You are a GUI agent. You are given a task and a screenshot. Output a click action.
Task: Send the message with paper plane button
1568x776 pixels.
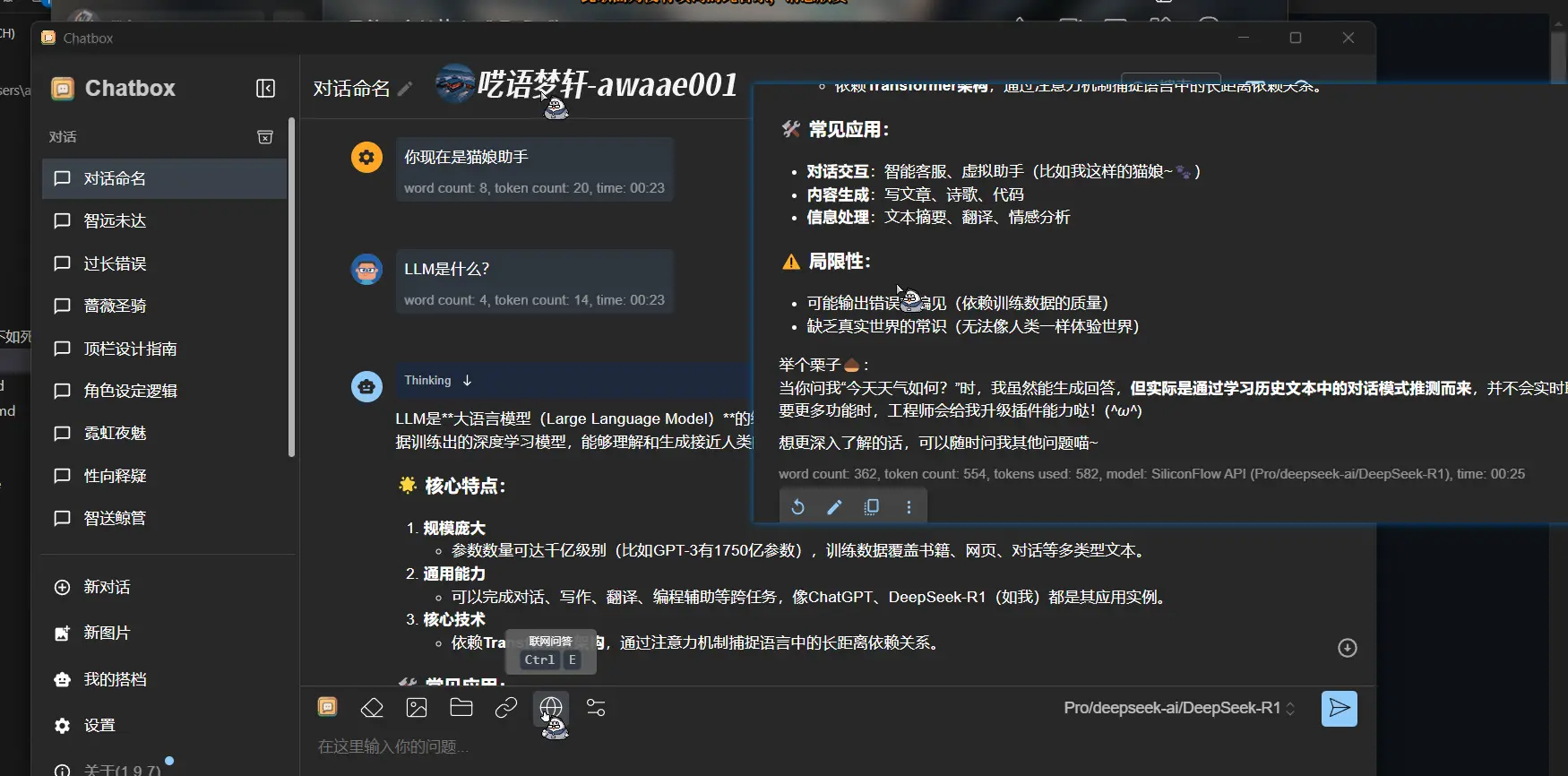click(x=1340, y=709)
